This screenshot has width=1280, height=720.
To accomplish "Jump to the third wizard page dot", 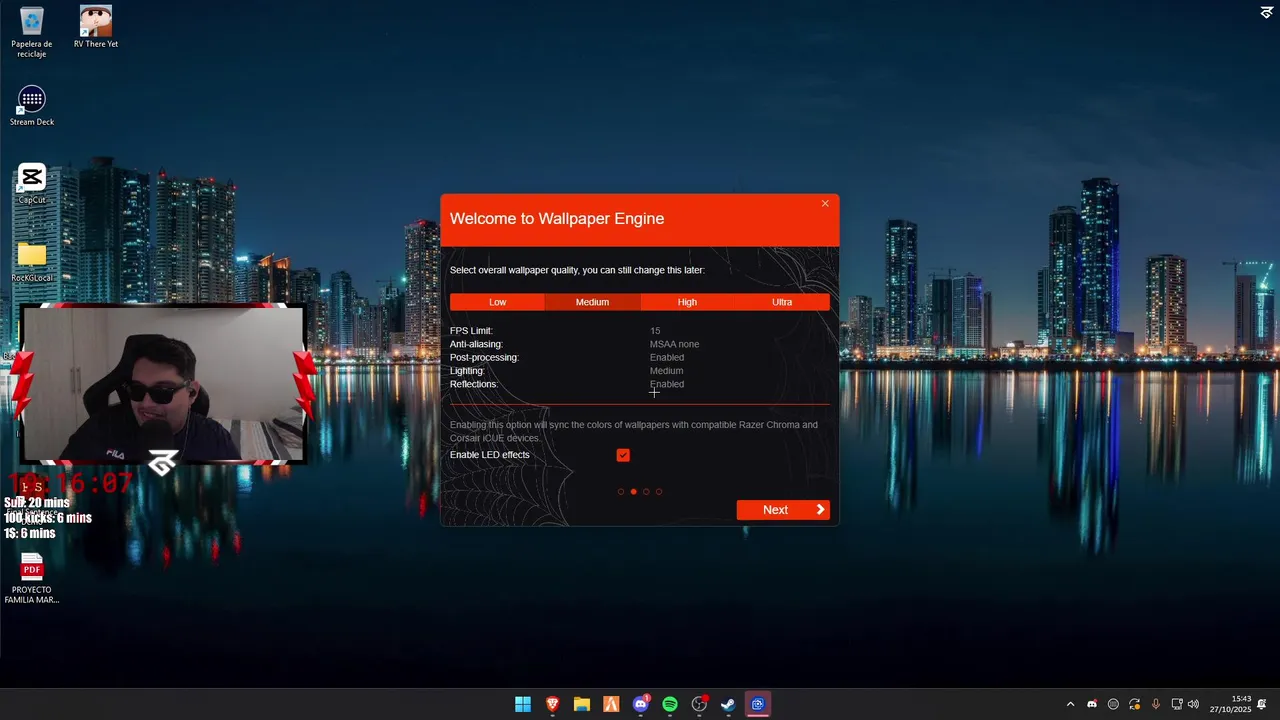I will 646,492.
